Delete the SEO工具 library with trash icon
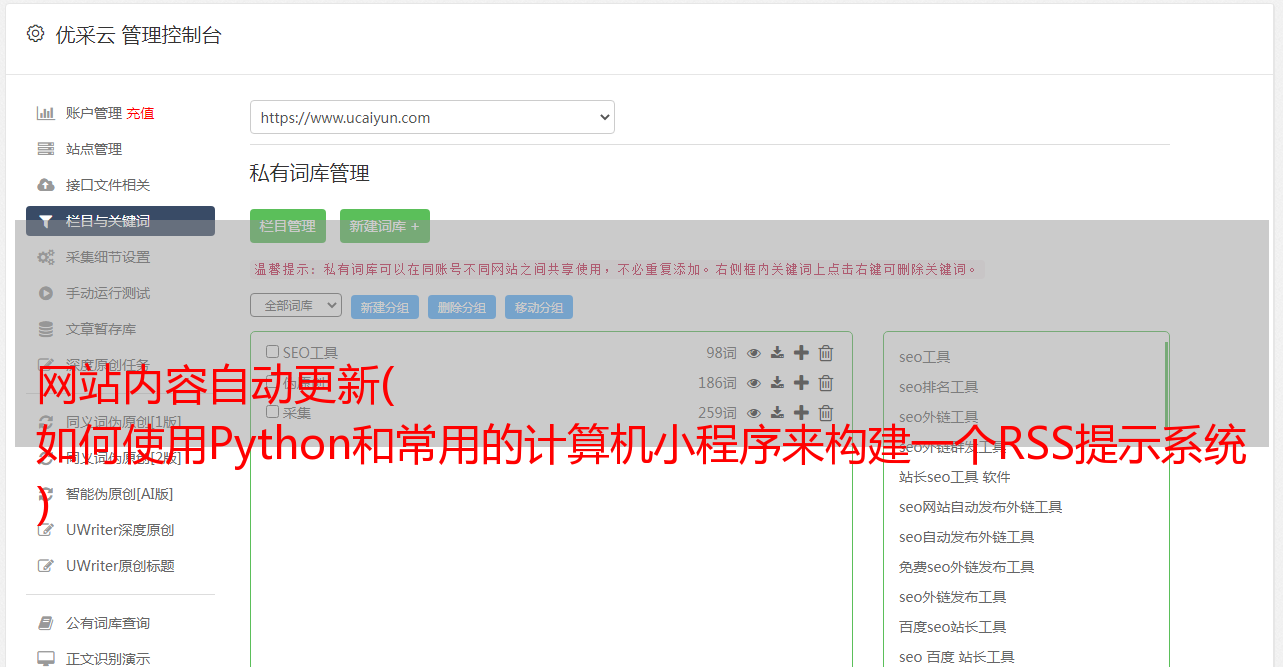 tap(826, 353)
